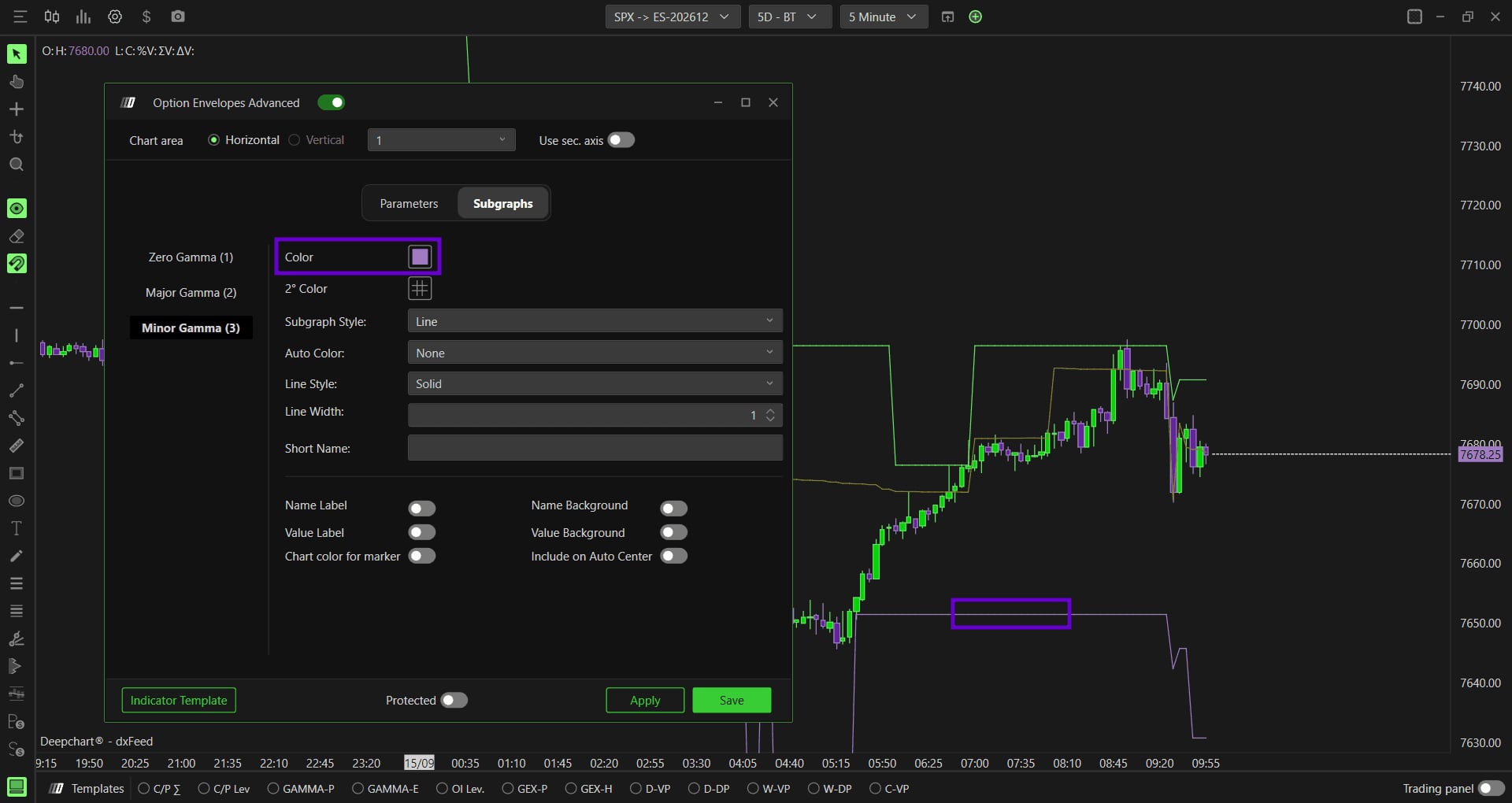Screen dimensions: 1512x803
Task: Open the candlestick chart type icon
Action: (52, 17)
